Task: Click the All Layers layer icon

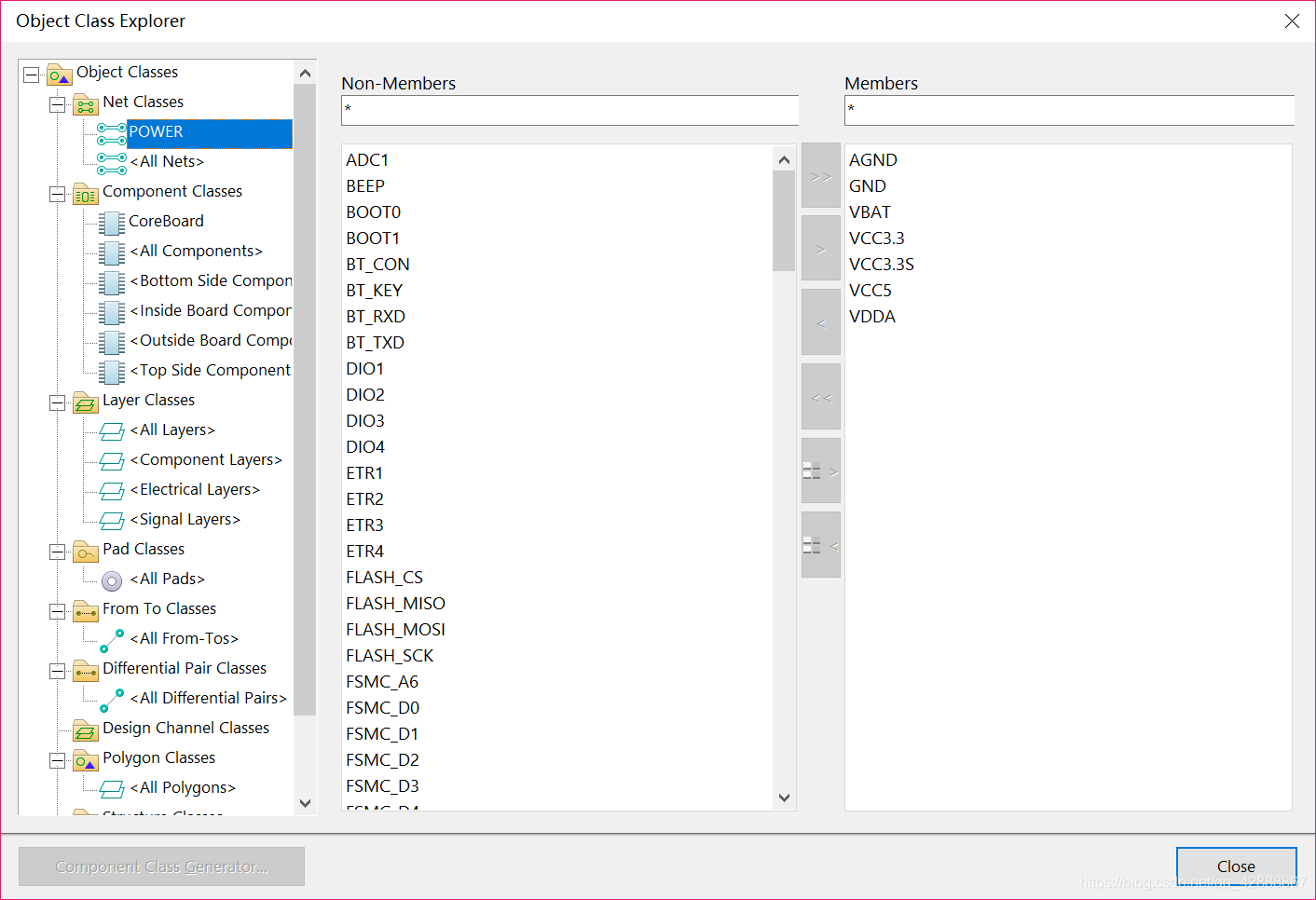Action: tap(111, 431)
